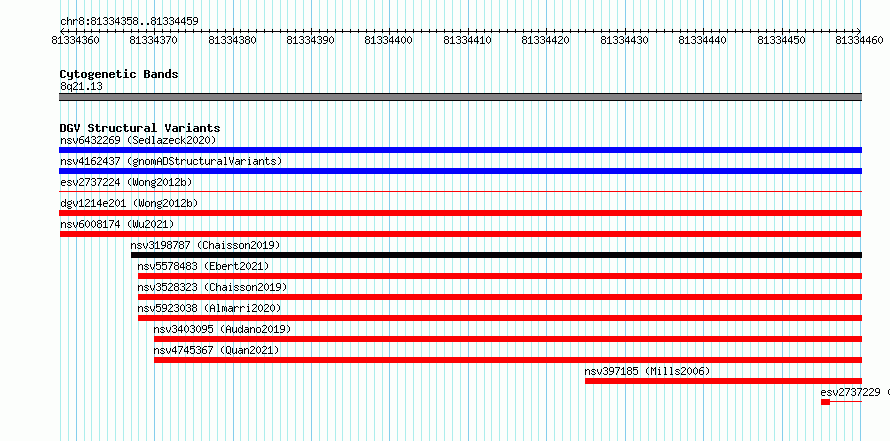Click the esv2737229 variant label
890x441 pixels.
click(x=850, y=392)
